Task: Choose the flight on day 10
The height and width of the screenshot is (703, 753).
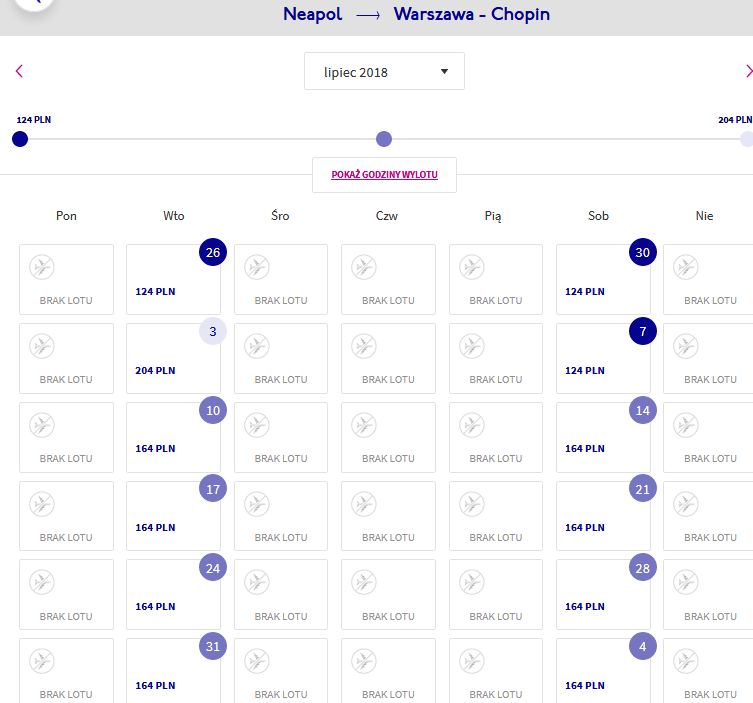Action: [x=173, y=437]
